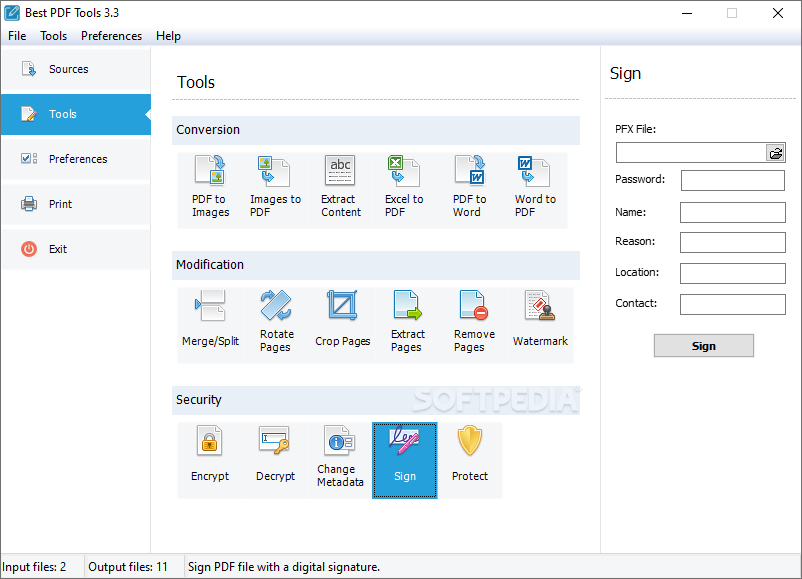The image size is (802, 579).
Task: Go to Sources in the sidebar
Action: [76, 69]
